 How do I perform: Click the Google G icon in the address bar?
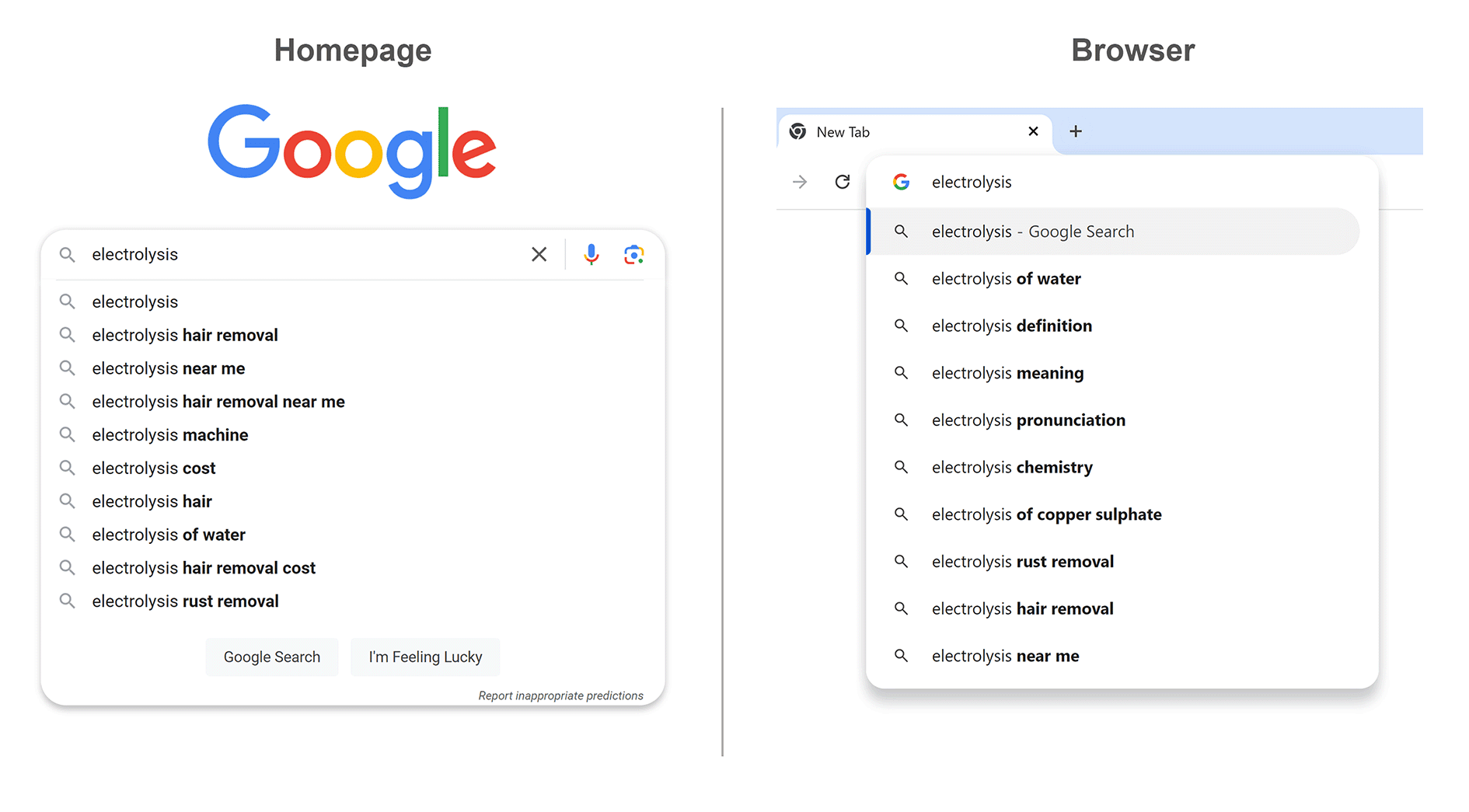(x=901, y=182)
